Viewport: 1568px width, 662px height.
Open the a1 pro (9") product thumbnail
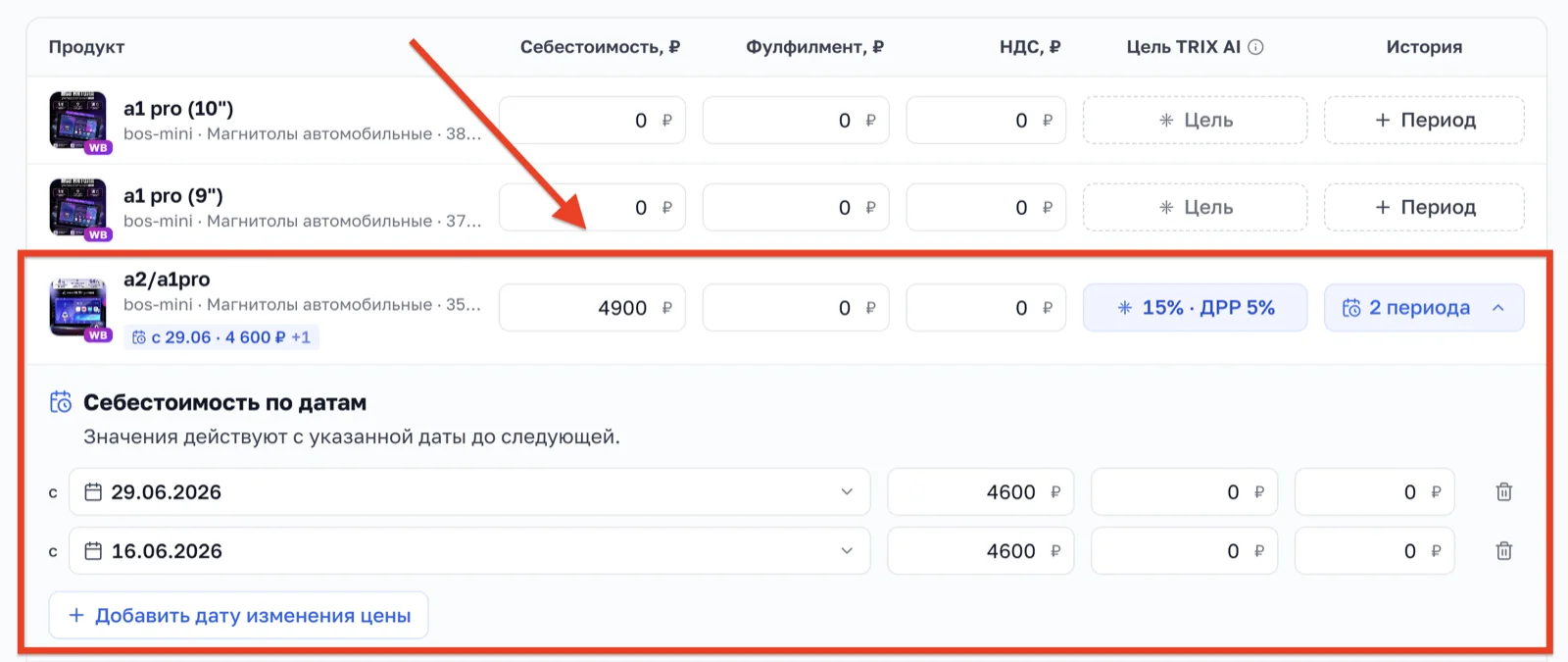click(x=78, y=208)
